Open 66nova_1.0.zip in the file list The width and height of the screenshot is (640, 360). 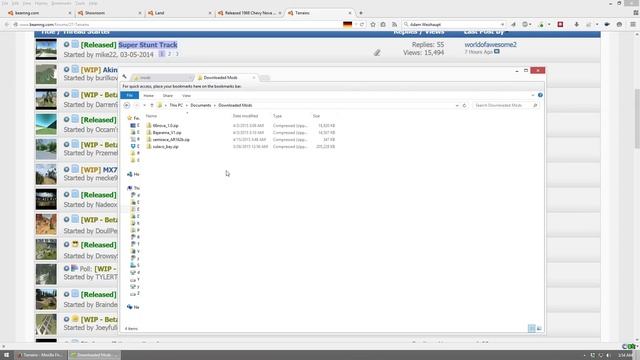pyautogui.click(x=165, y=126)
